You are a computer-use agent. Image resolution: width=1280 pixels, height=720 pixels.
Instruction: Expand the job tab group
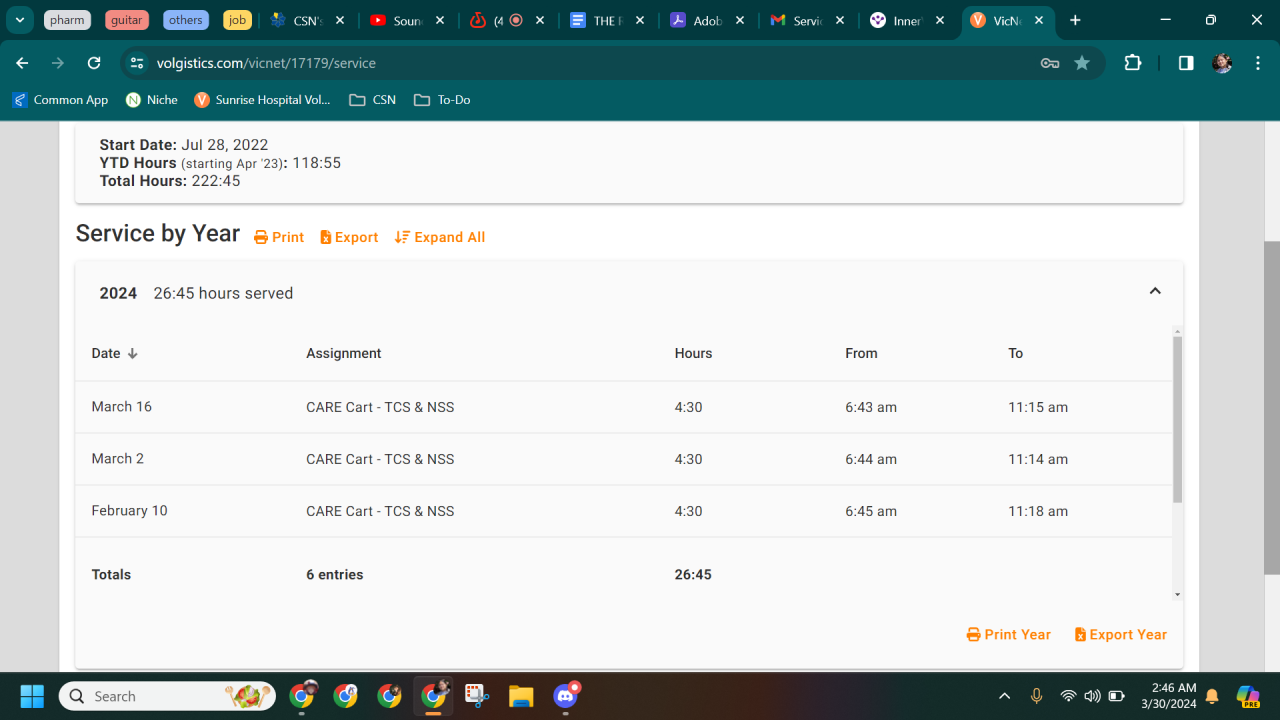click(x=237, y=20)
